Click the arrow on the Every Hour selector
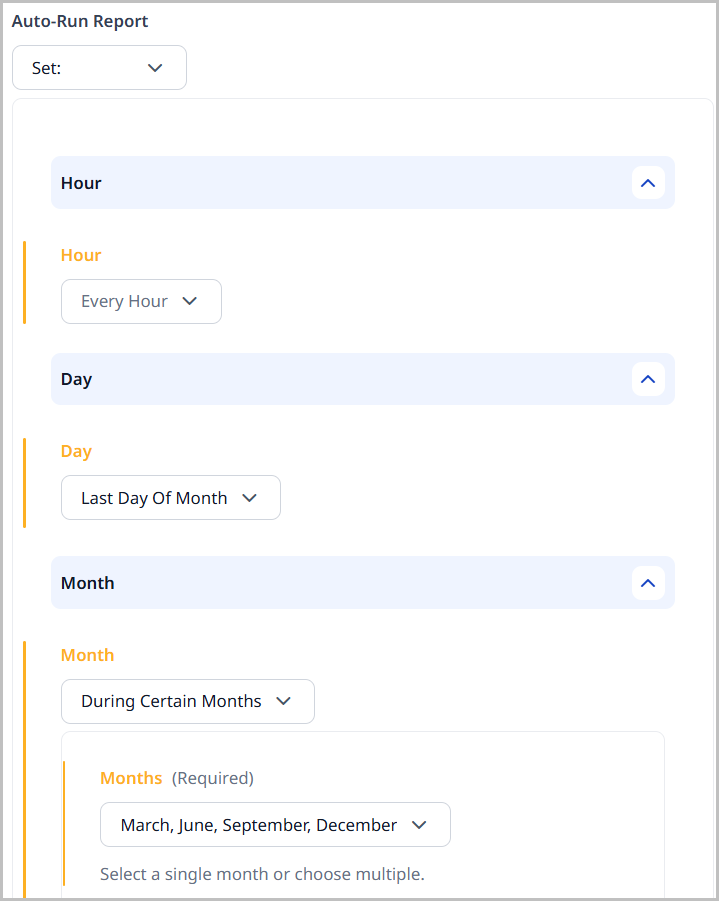The height and width of the screenshot is (901, 719). 190,301
